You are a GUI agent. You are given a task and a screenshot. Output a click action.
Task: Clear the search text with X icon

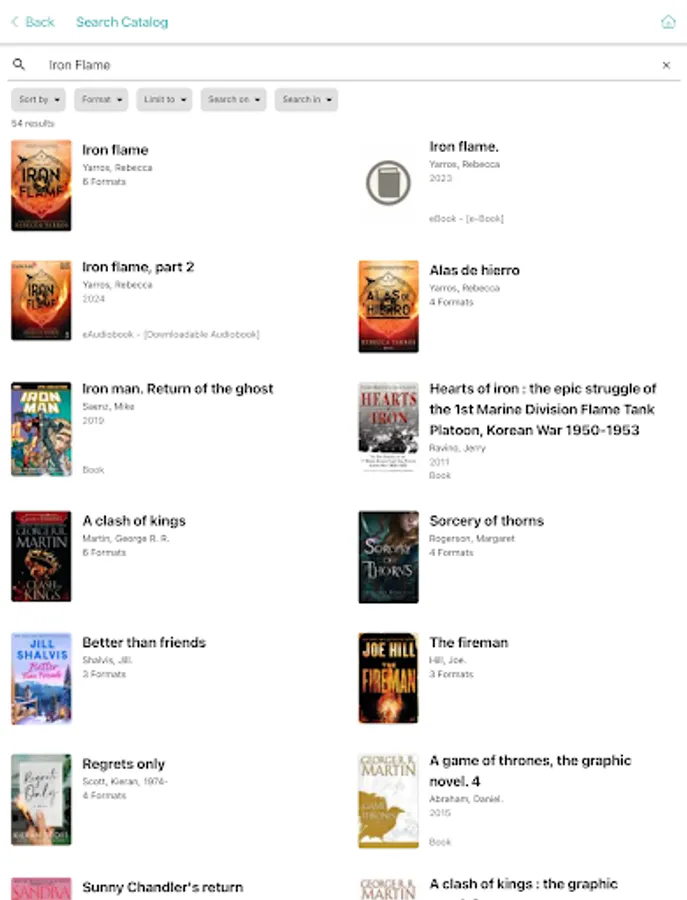pyautogui.click(x=666, y=65)
